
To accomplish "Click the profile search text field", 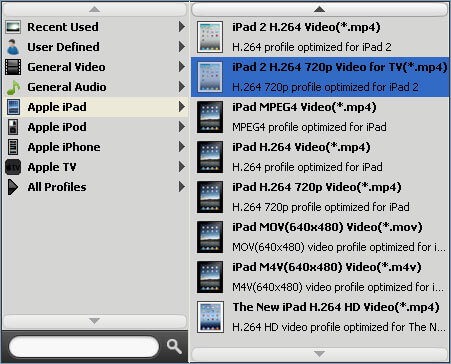I will (84, 347).
